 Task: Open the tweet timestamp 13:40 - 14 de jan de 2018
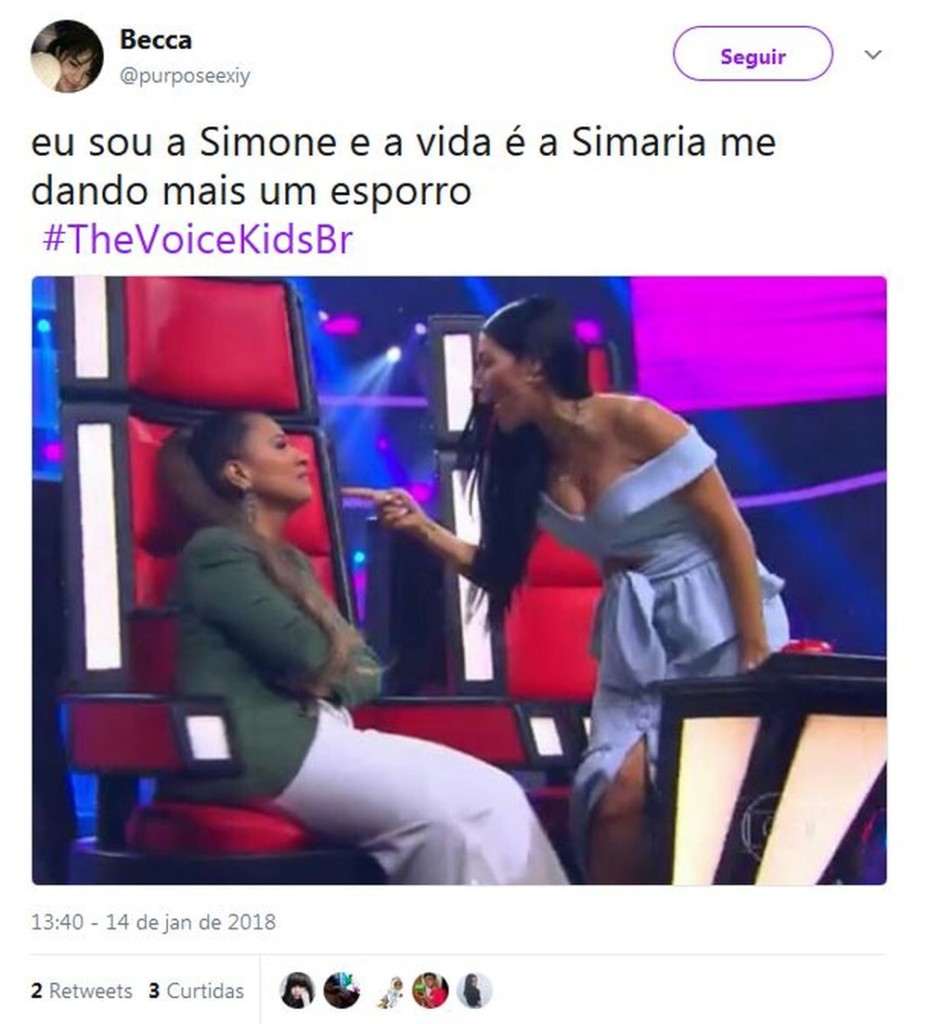pyautogui.click(x=153, y=922)
